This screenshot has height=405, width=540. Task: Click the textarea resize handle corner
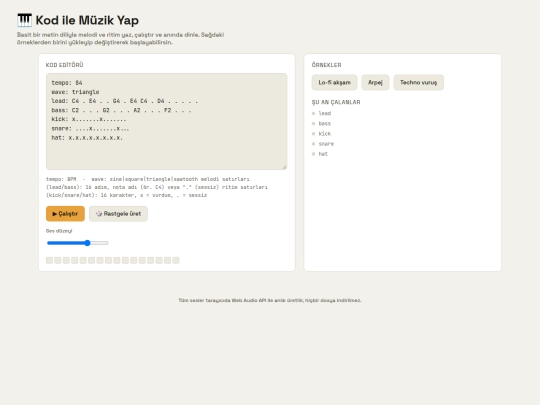click(x=284, y=167)
